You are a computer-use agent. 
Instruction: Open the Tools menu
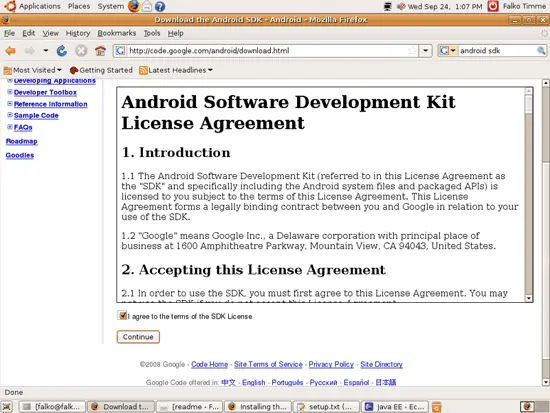(x=152, y=33)
